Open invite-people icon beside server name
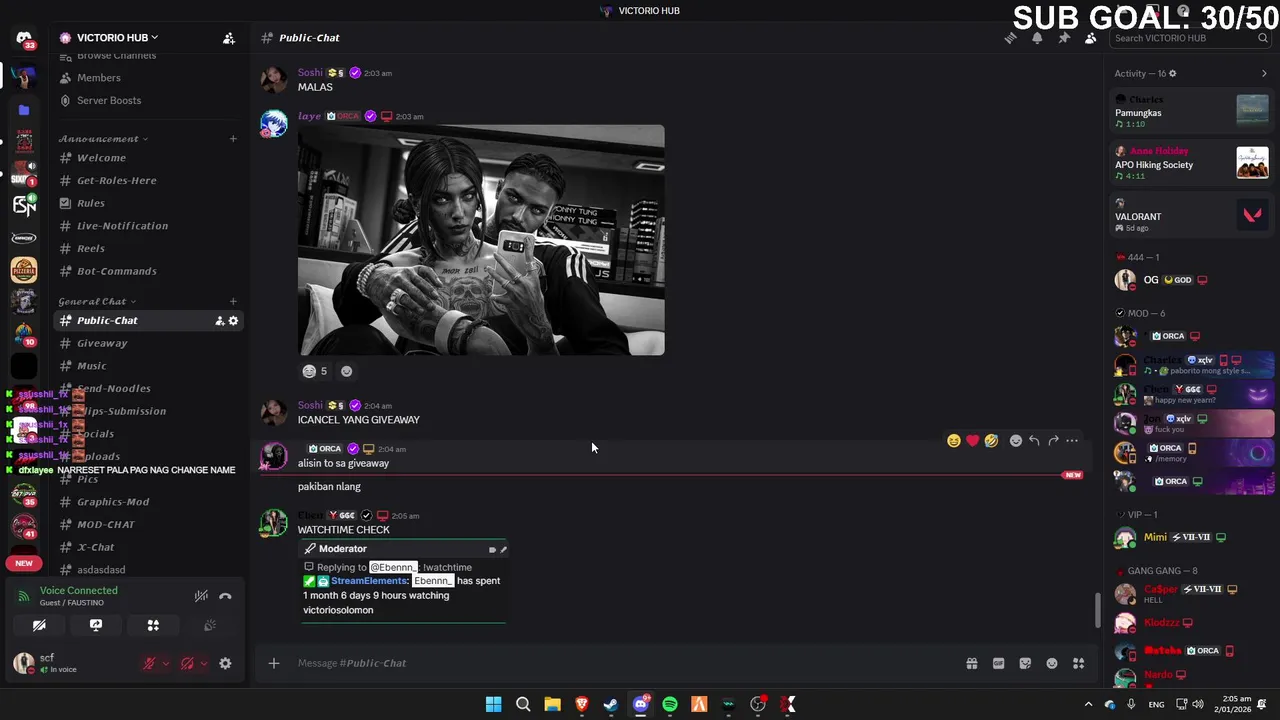The width and height of the screenshot is (1280, 720). (x=229, y=38)
